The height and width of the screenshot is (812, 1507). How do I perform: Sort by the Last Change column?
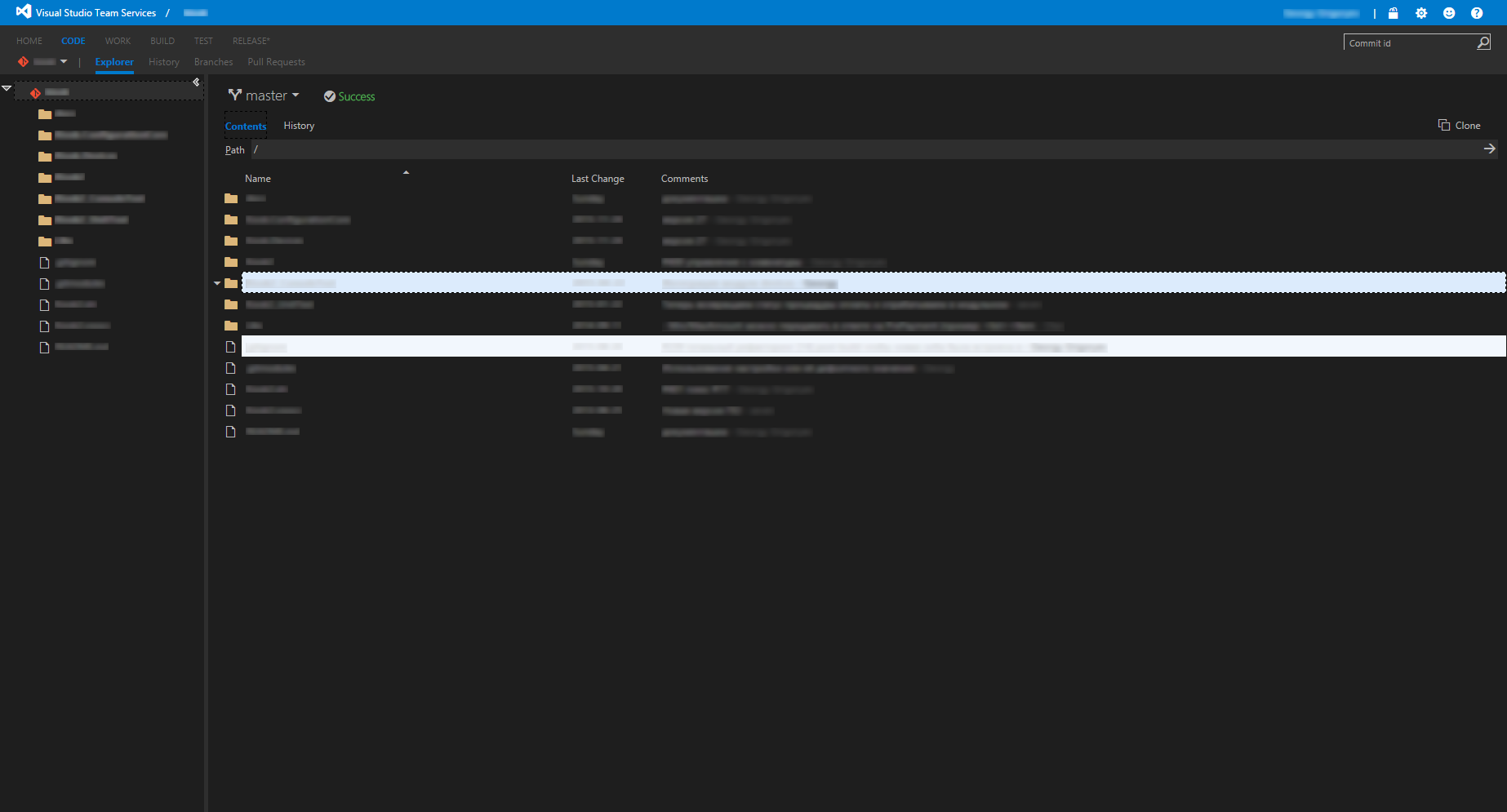coord(598,179)
